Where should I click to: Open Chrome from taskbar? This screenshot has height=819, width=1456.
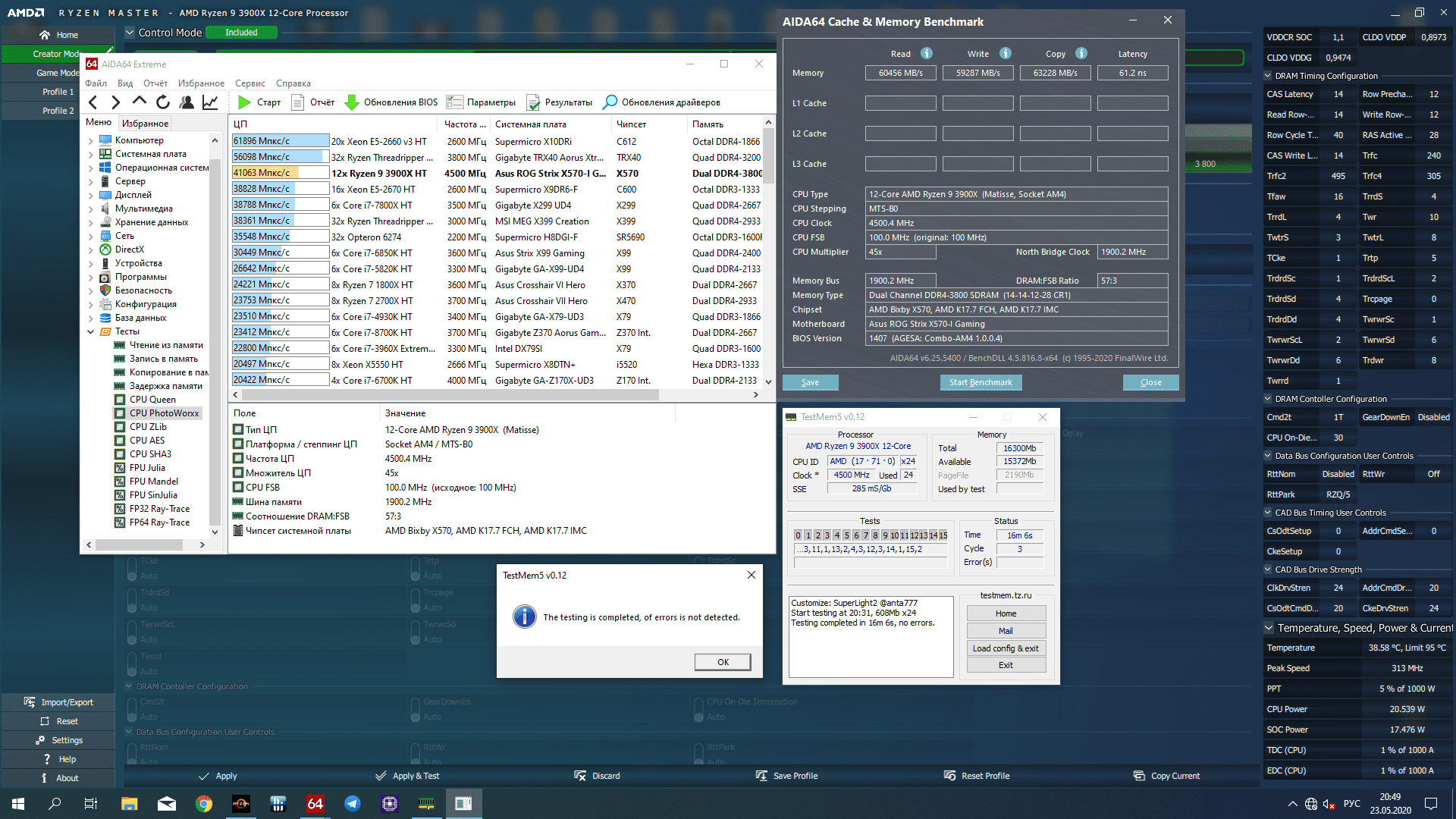pyautogui.click(x=204, y=804)
